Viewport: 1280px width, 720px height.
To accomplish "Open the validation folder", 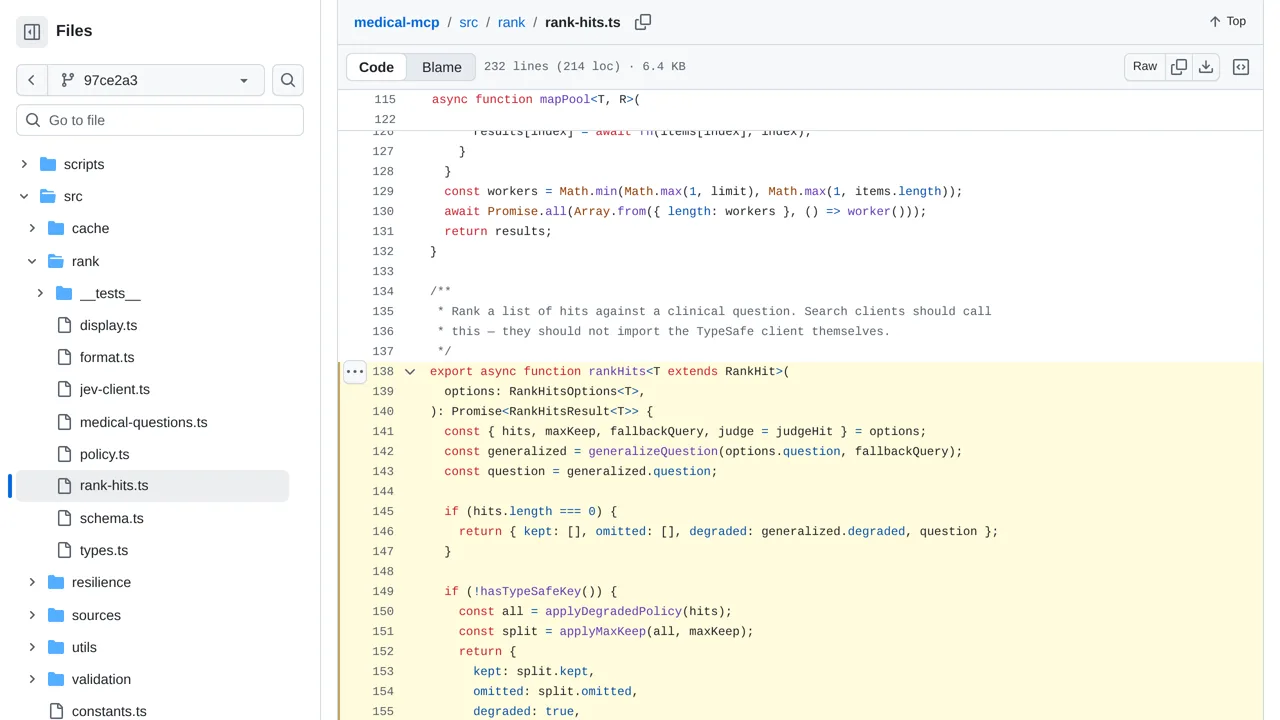I will click(101, 679).
